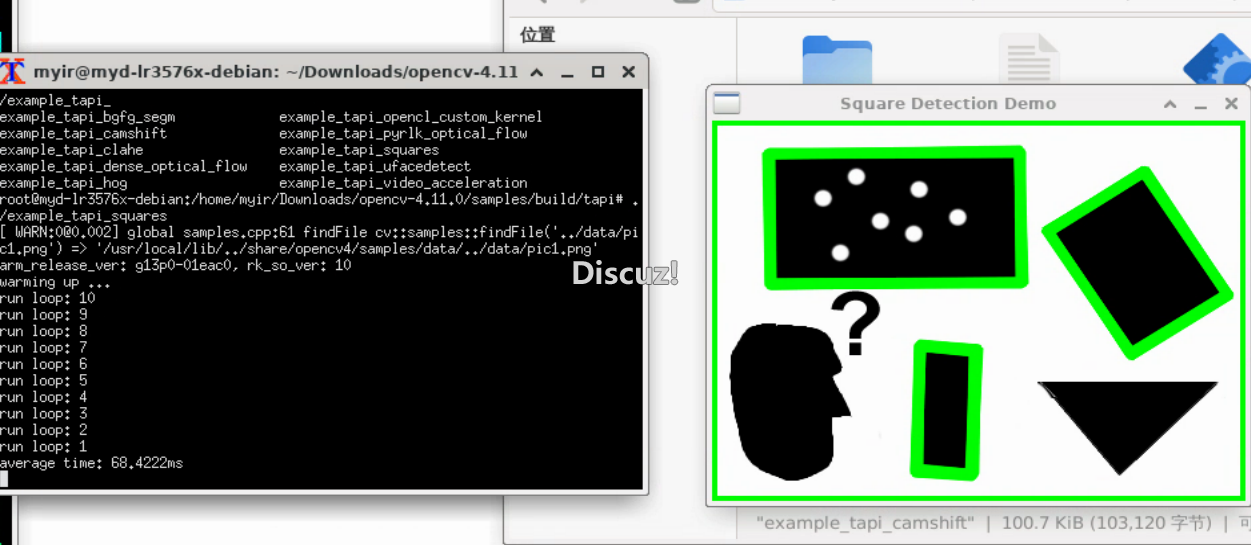This screenshot has height=545, width=1251.
Task: Click the terminal cursor below average time line
Action: click(4, 479)
